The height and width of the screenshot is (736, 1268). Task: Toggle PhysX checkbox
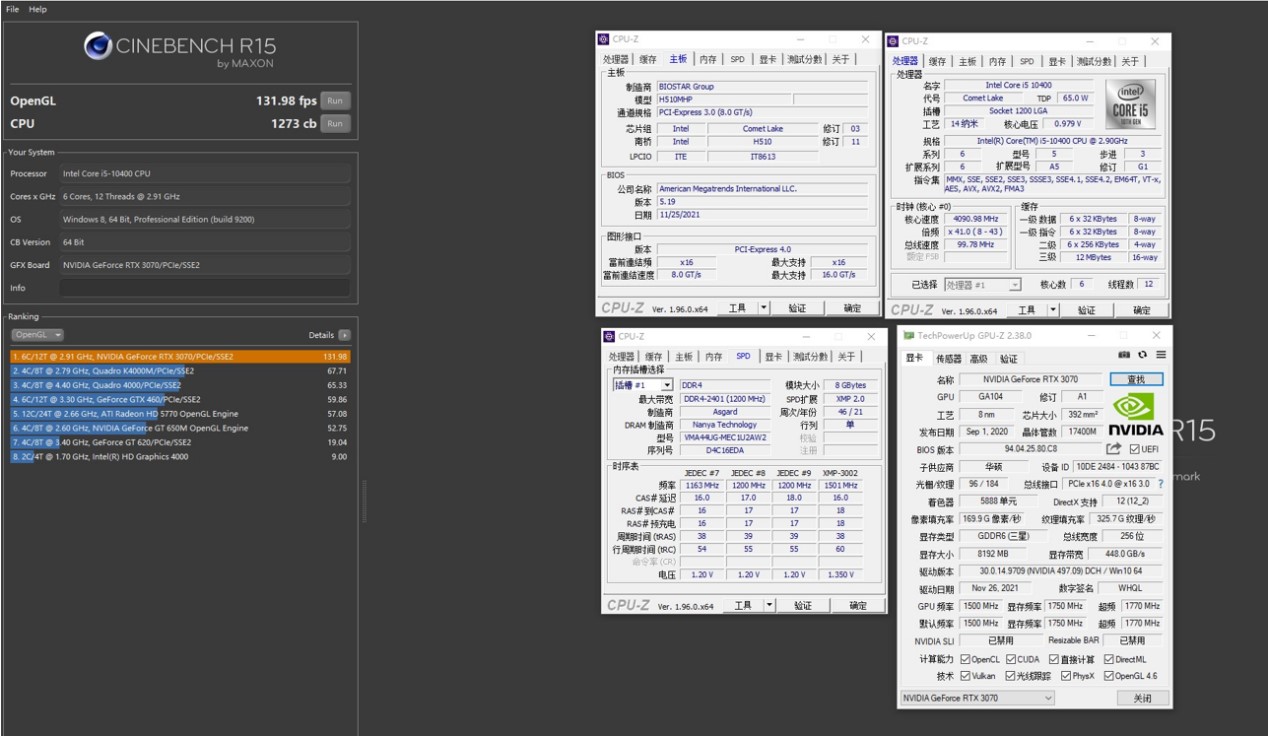tap(1064, 676)
